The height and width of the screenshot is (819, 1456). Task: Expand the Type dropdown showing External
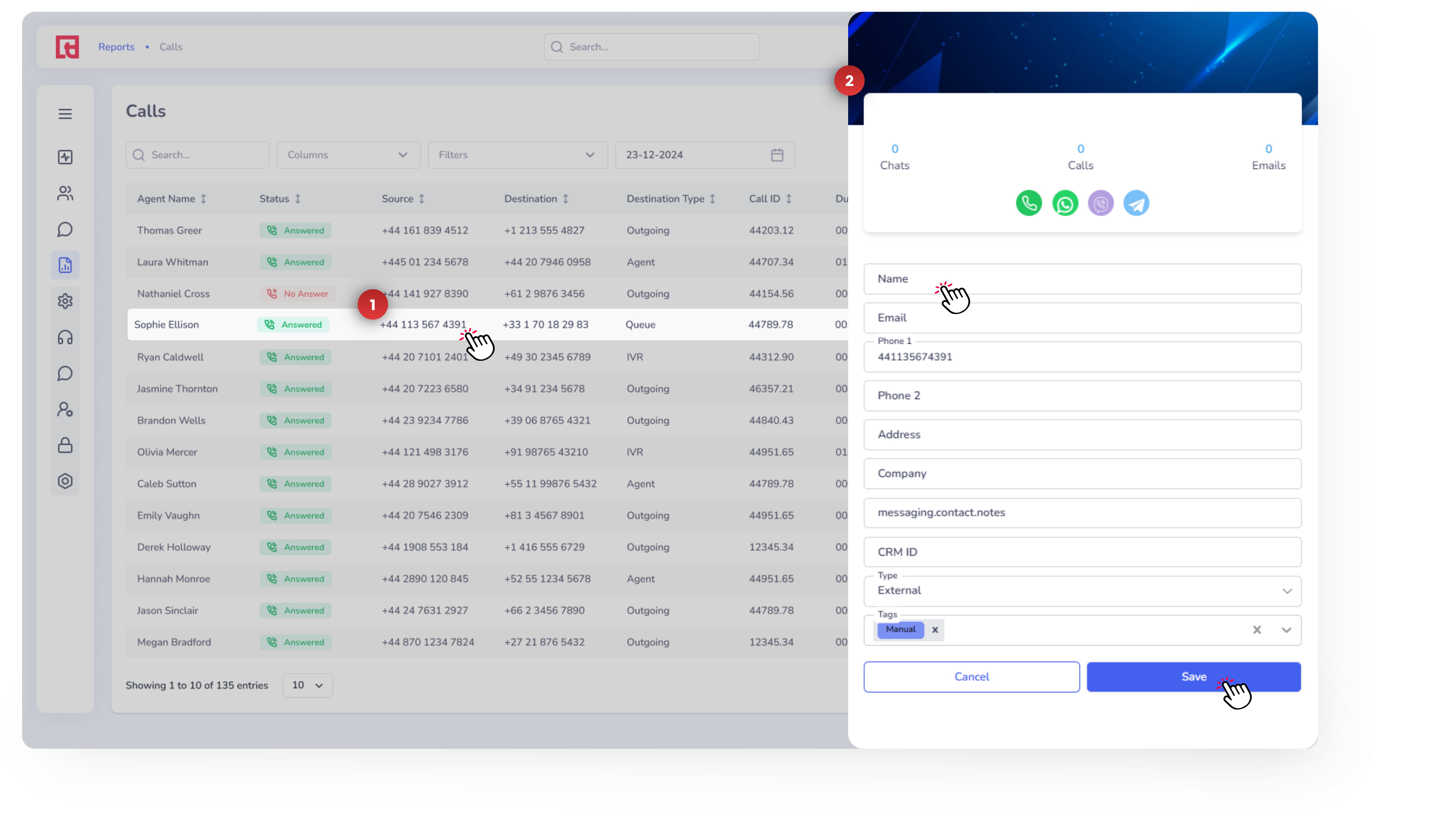point(1287,591)
